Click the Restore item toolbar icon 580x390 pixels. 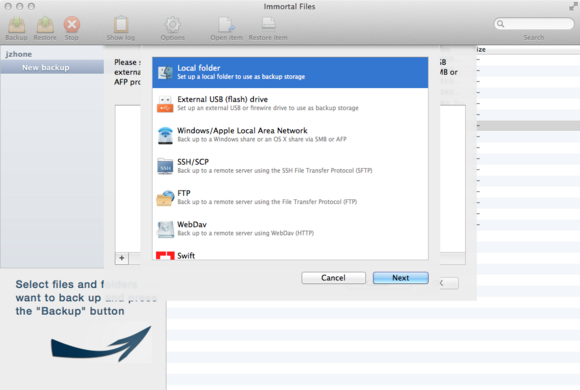tap(268, 25)
